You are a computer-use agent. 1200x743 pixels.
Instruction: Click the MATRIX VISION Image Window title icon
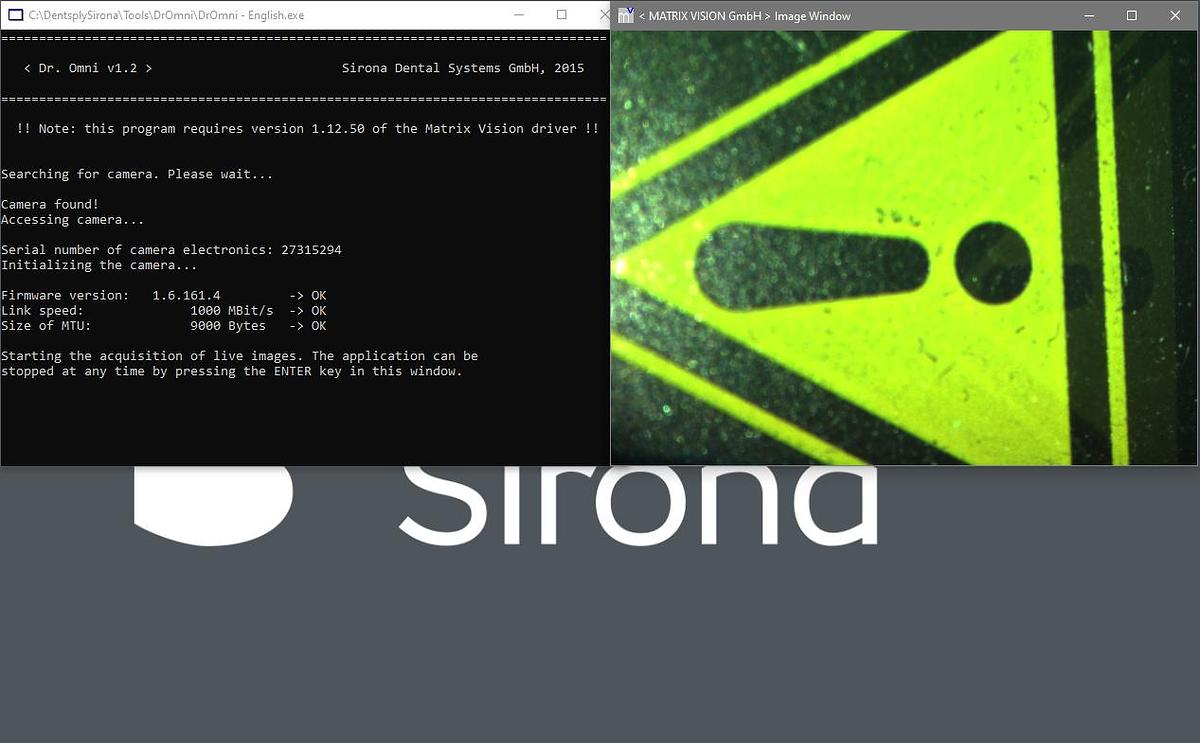tap(626, 15)
